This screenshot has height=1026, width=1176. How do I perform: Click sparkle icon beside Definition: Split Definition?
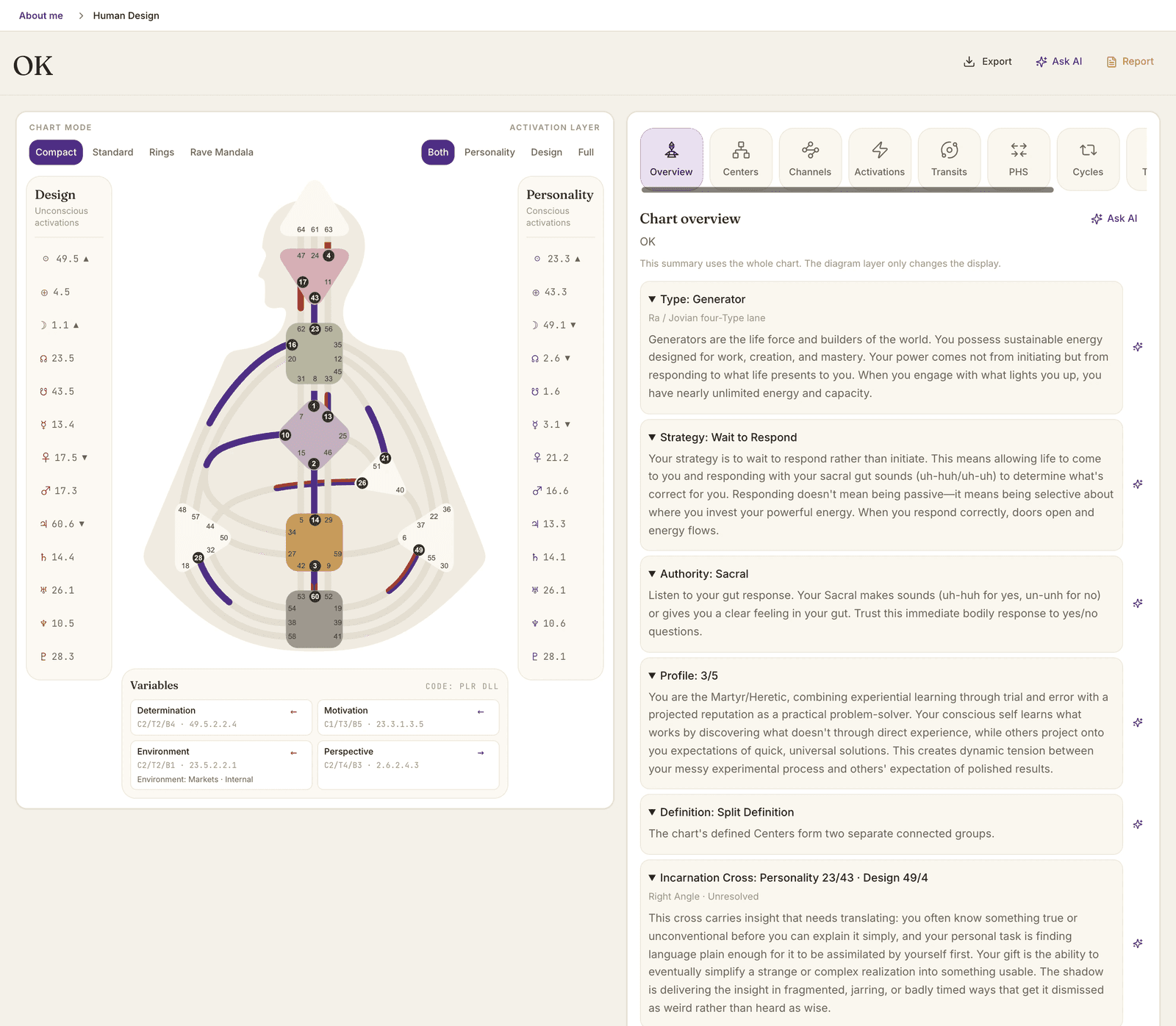(x=1138, y=825)
